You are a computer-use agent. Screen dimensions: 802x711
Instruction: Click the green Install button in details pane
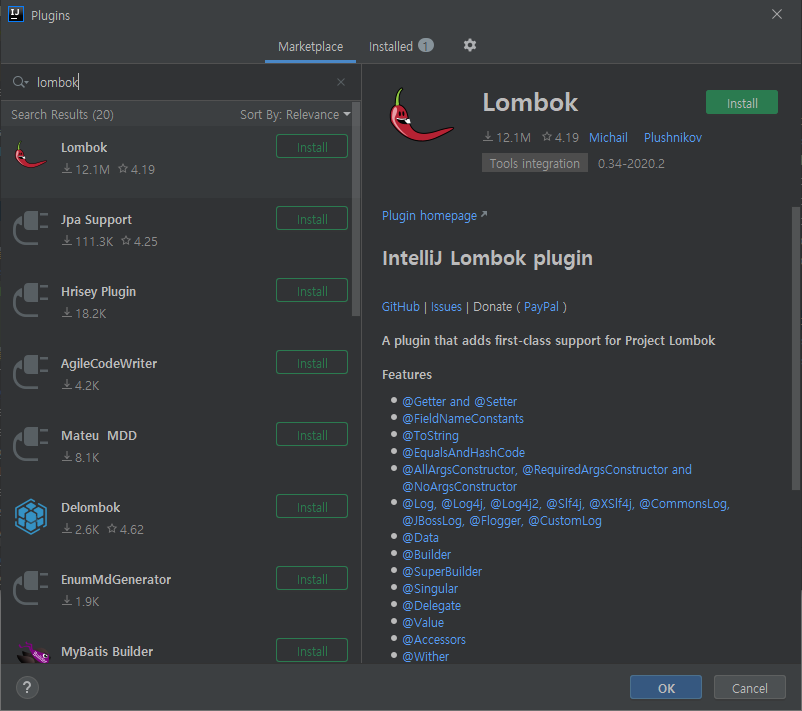click(x=742, y=103)
